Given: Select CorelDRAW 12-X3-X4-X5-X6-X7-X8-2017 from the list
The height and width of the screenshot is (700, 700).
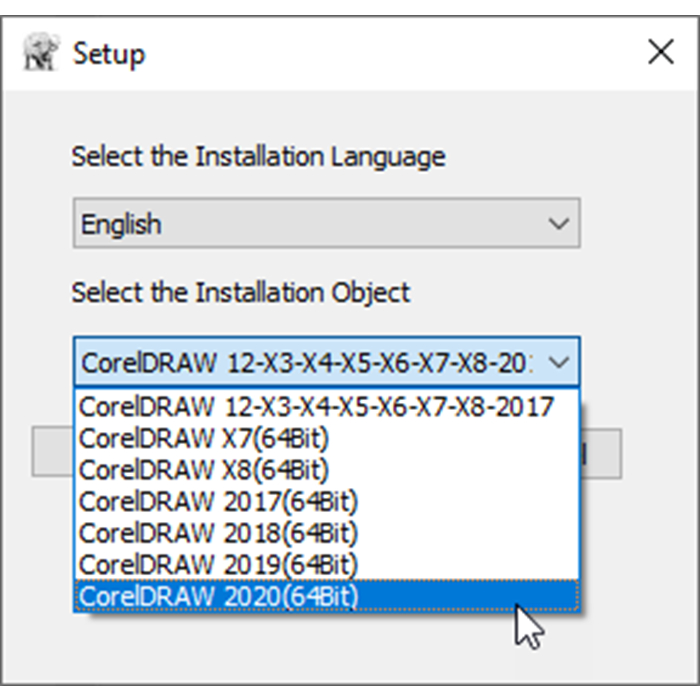Looking at the screenshot, I should point(317,407).
